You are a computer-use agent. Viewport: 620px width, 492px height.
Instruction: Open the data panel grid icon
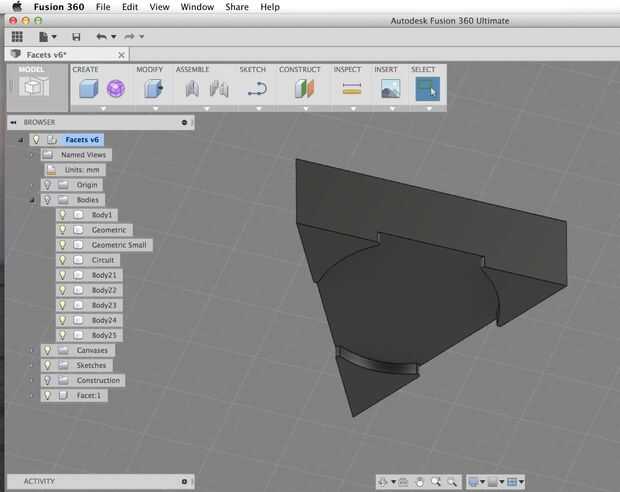coord(17,36)
